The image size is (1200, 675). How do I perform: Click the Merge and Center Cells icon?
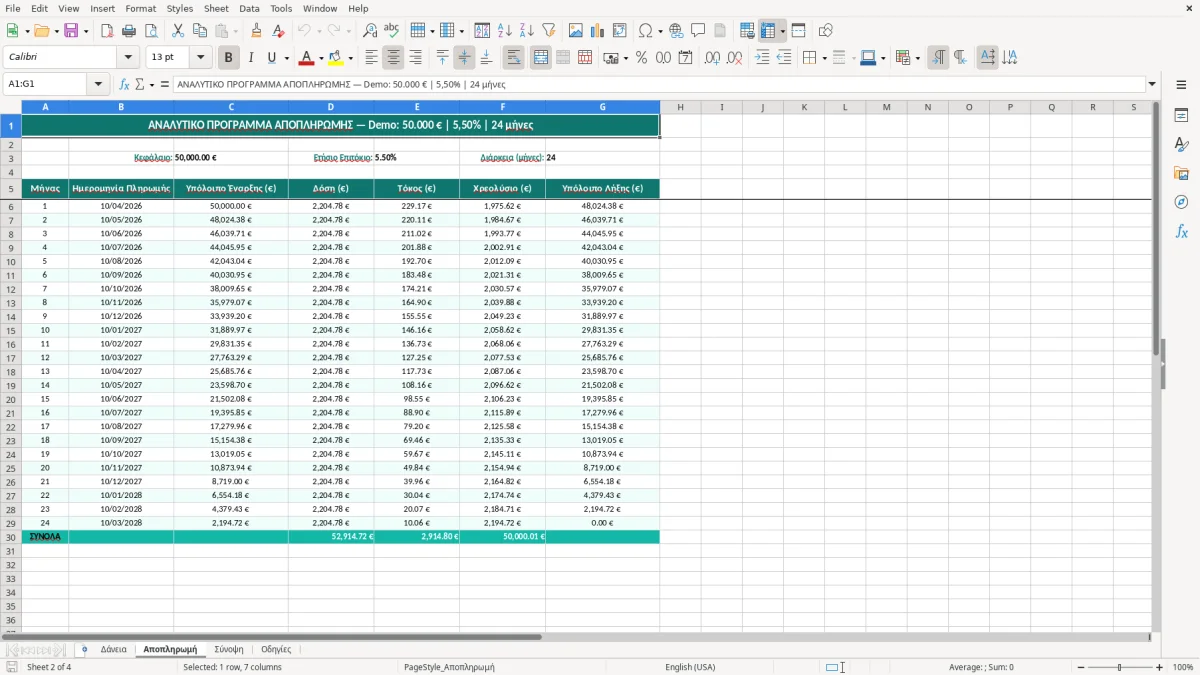[541, 58]
